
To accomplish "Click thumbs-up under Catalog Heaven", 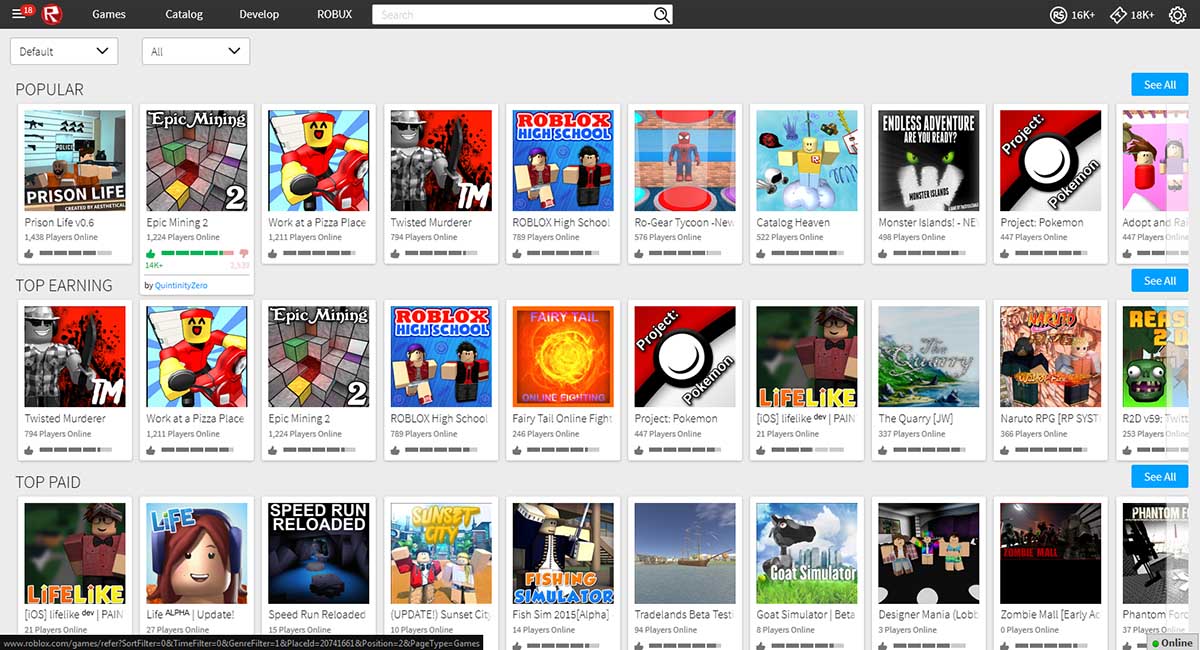I will [x=761, y=254].
